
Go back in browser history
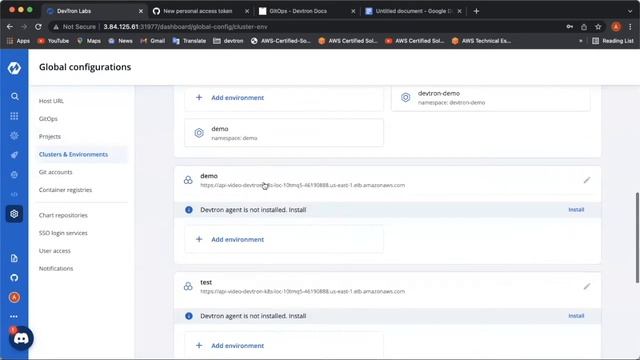pos(10,27)
